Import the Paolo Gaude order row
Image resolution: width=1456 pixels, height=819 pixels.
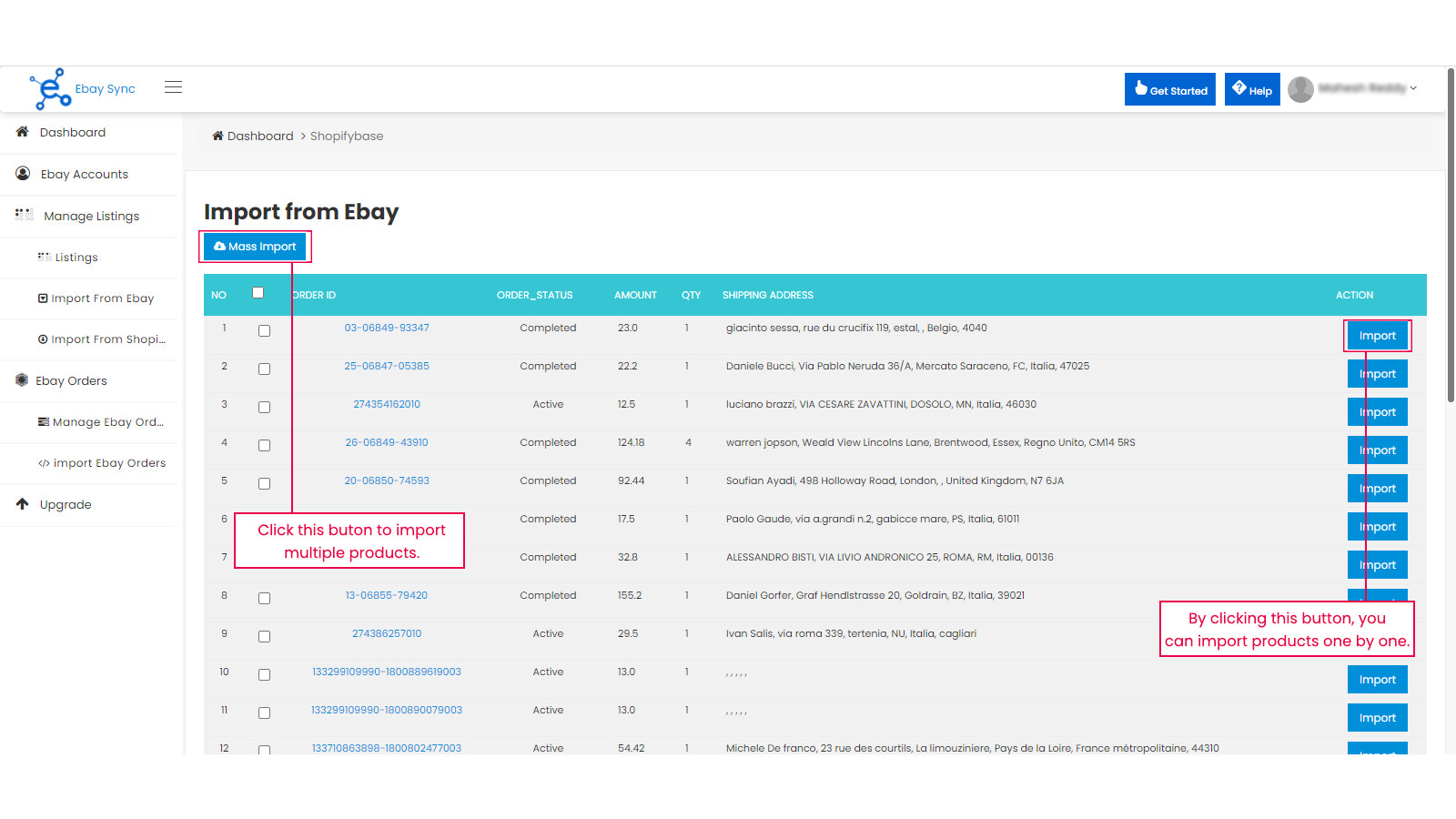[1378, 527]
